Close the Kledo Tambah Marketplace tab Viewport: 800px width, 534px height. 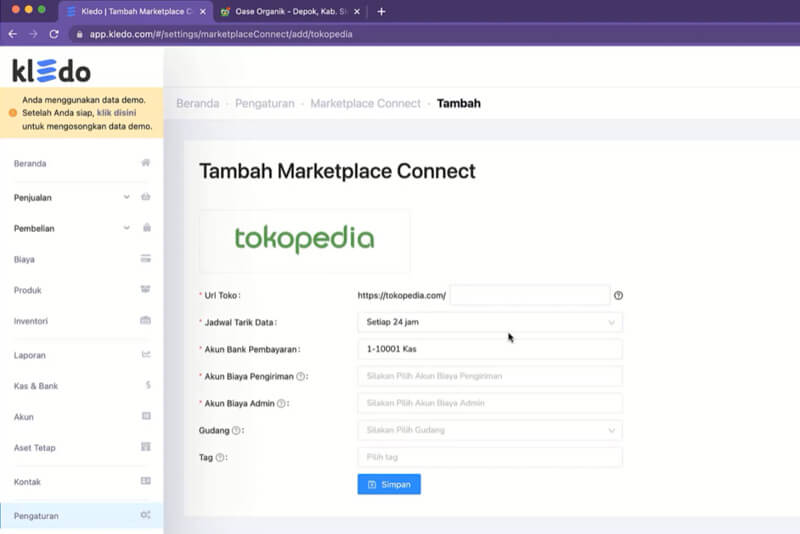203,11
